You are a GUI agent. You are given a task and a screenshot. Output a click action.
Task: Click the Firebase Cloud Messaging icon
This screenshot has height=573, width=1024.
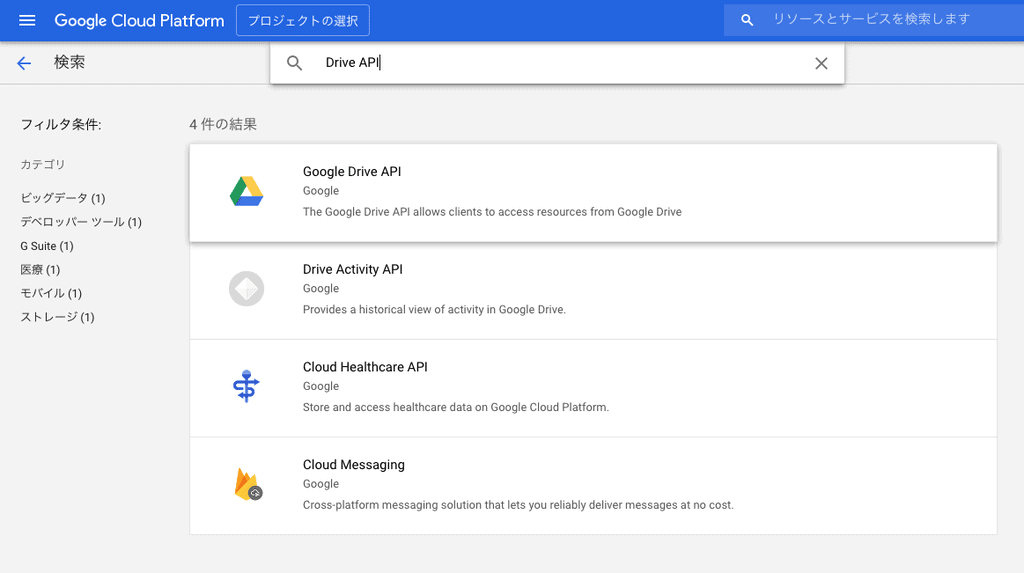[247, 485]
